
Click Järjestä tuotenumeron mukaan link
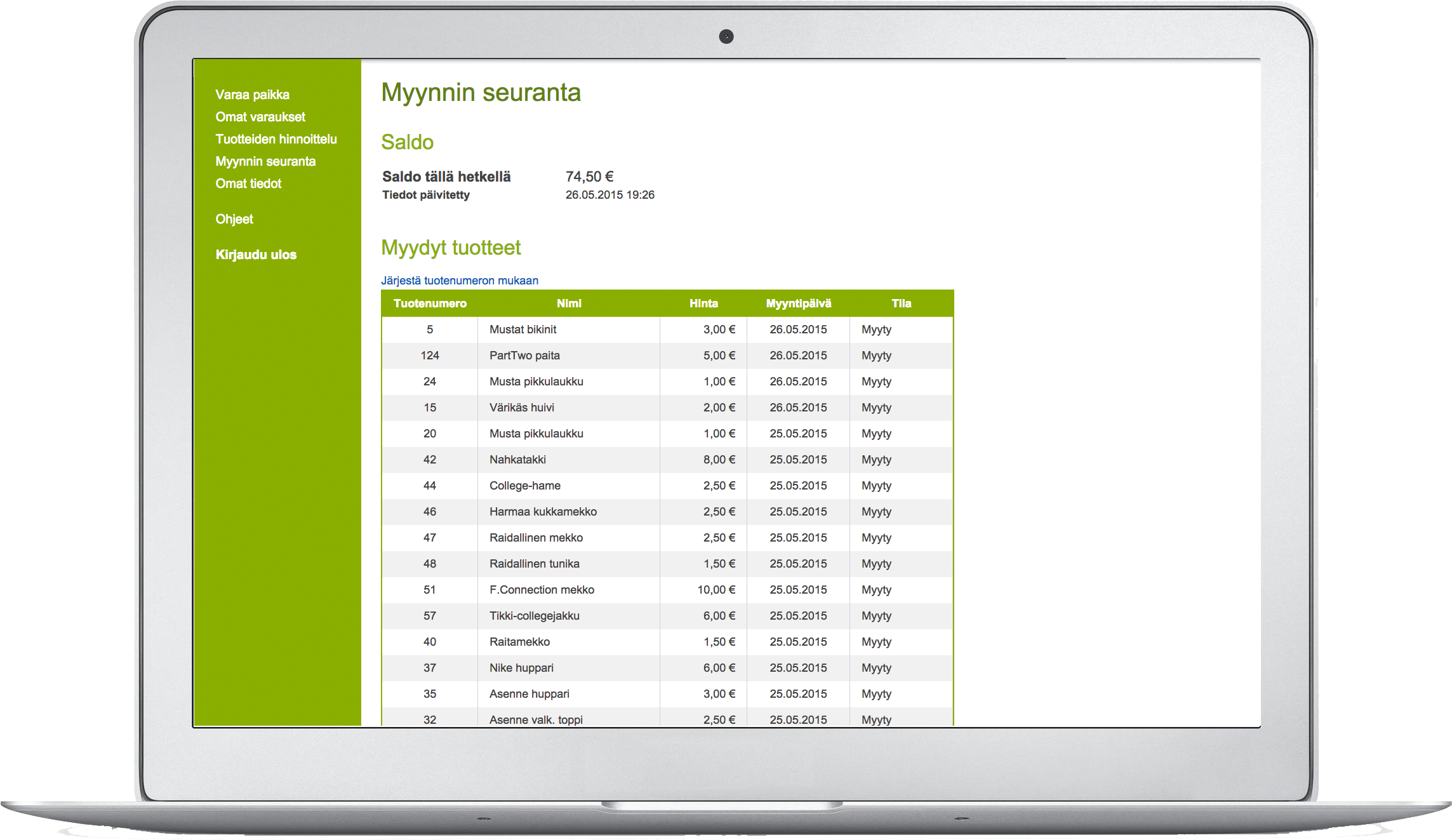point(460,281)
